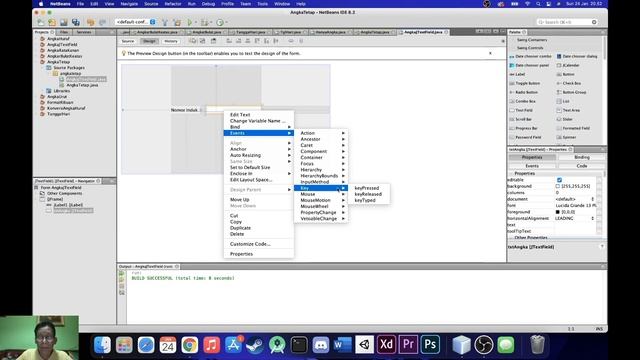
Task: Click the Preview Design icon in form toolbar
Action: click(x=213, y=41)
